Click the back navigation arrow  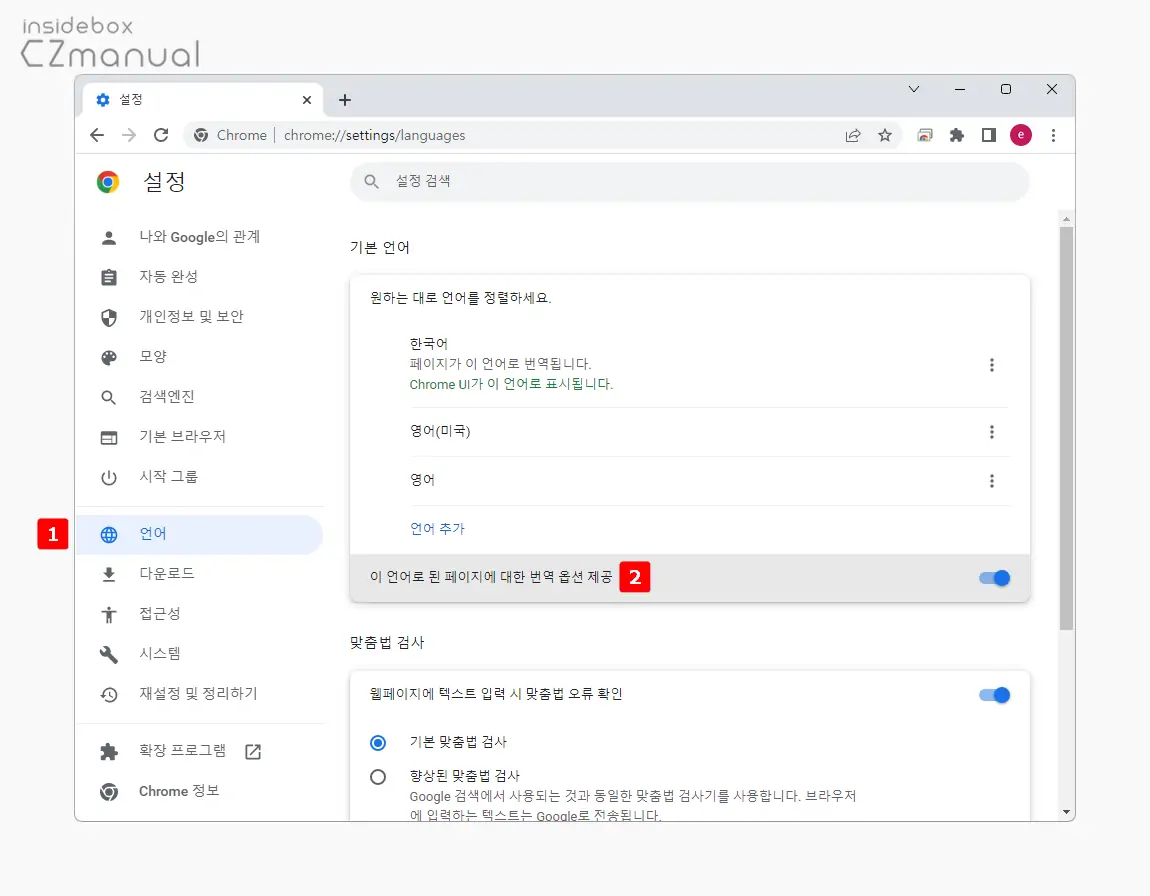(x=96, y=135)
